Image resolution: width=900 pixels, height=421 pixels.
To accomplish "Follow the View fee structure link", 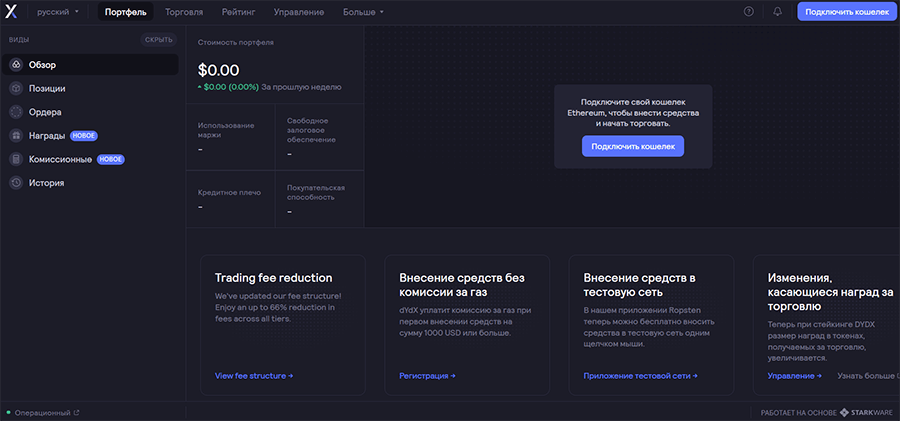I will [x=254, y=376].
